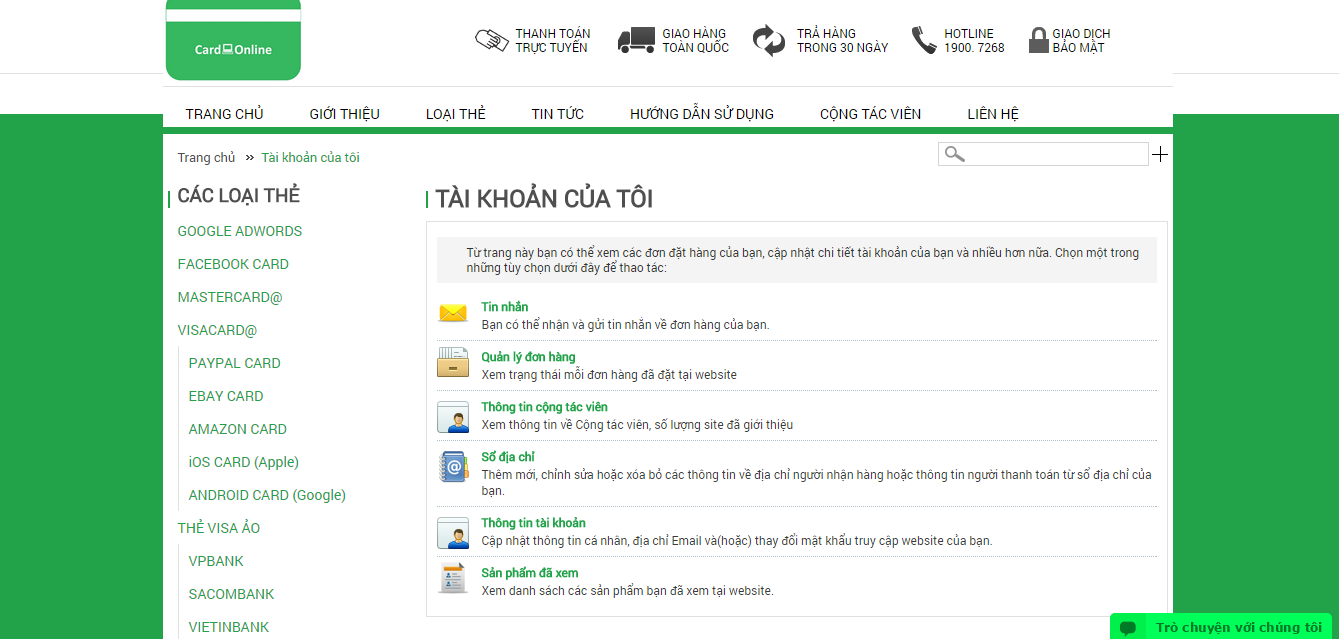Viewport: 1339px width, 639px height.
Task: Open the GIỚI THIỆU menu item
Action: pos(345,114)
